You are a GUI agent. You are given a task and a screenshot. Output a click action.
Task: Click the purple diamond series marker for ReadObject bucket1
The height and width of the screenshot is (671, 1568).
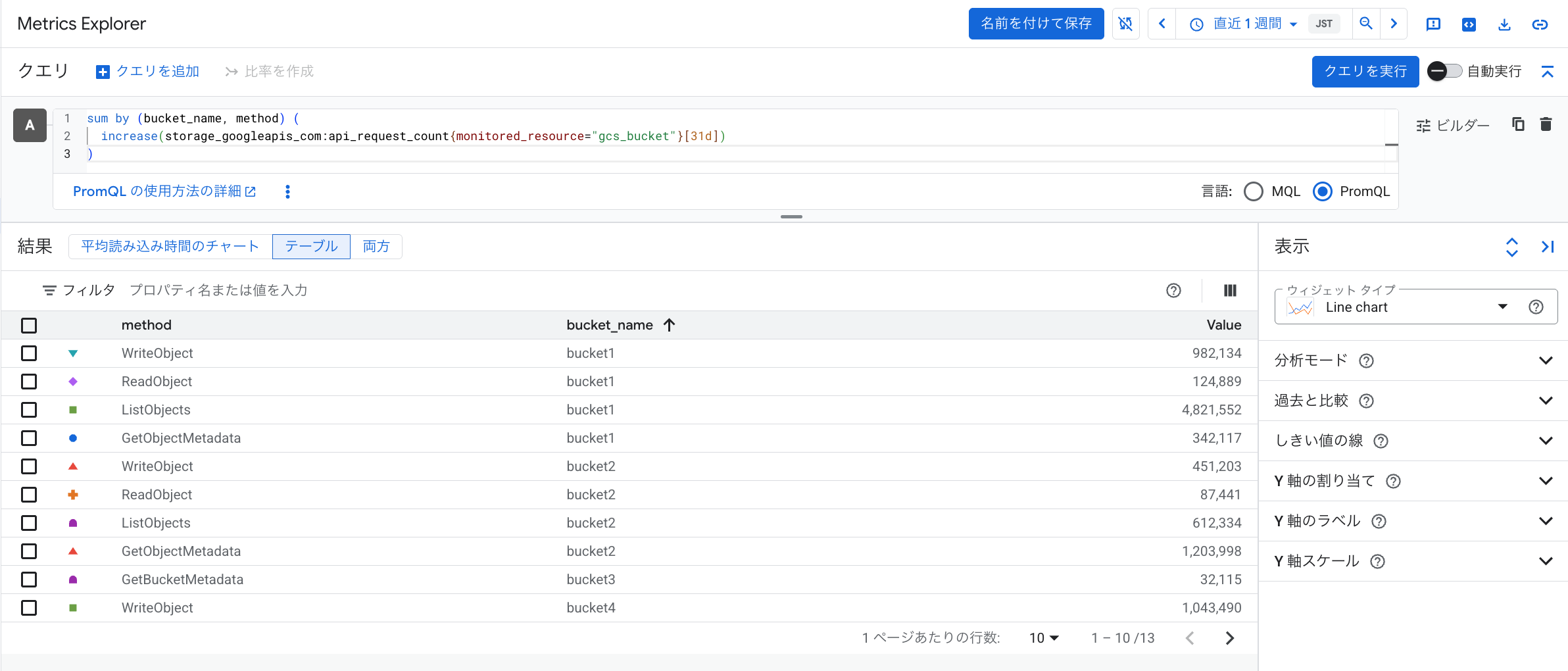click(73, 382)
